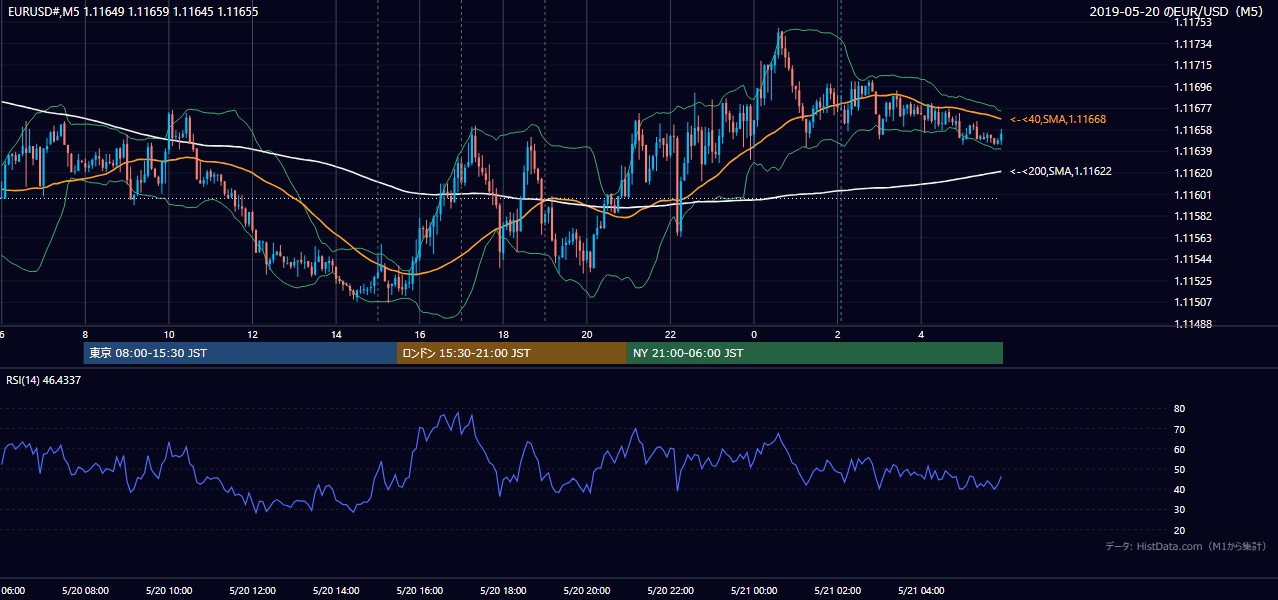
Task: Click price axis label 1.11715
Action: (1192, 65)
